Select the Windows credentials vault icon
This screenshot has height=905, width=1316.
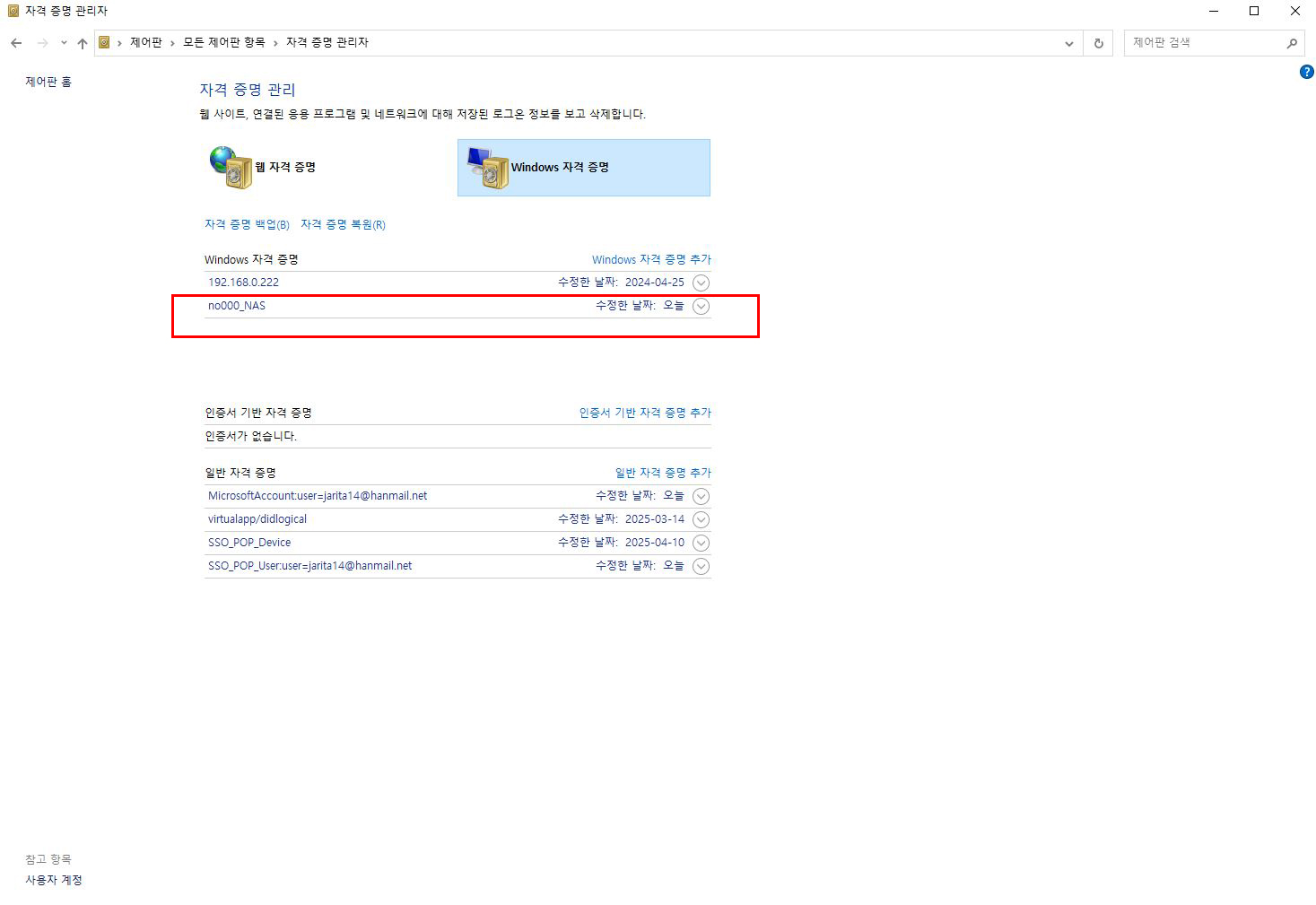(x=488, y=168)
